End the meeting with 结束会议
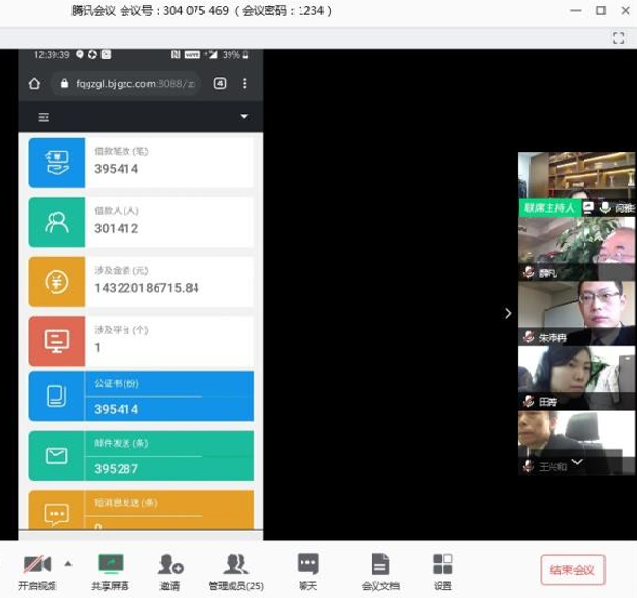637x598 pixels. pos(573,570)
